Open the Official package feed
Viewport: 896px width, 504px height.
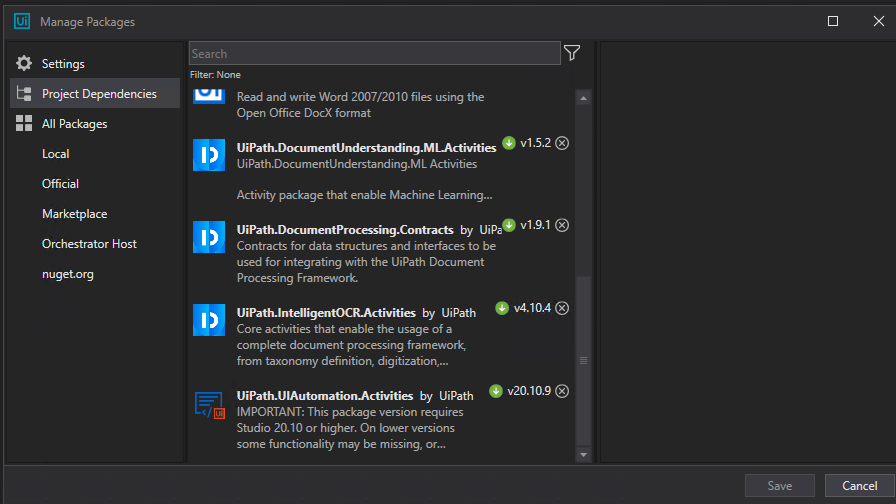60,183
